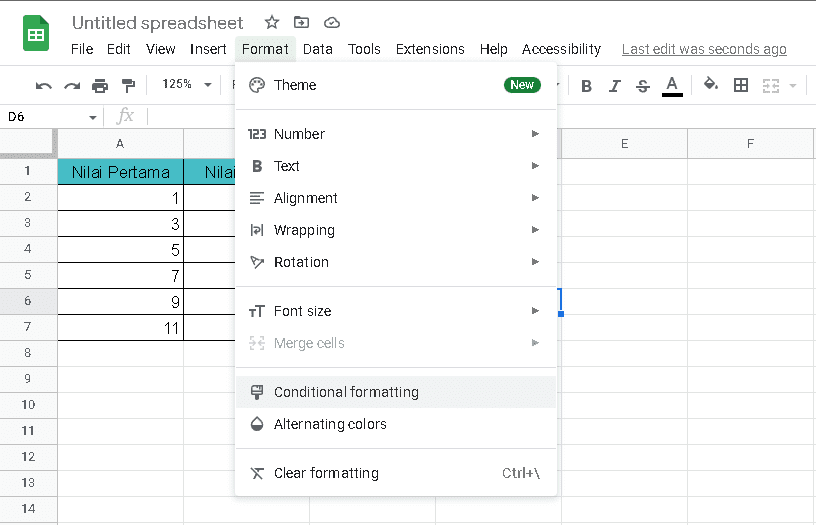The width and height of the screenshot is (816, 525).
Task: Click the name box showing D6
Action: [44, 117]
